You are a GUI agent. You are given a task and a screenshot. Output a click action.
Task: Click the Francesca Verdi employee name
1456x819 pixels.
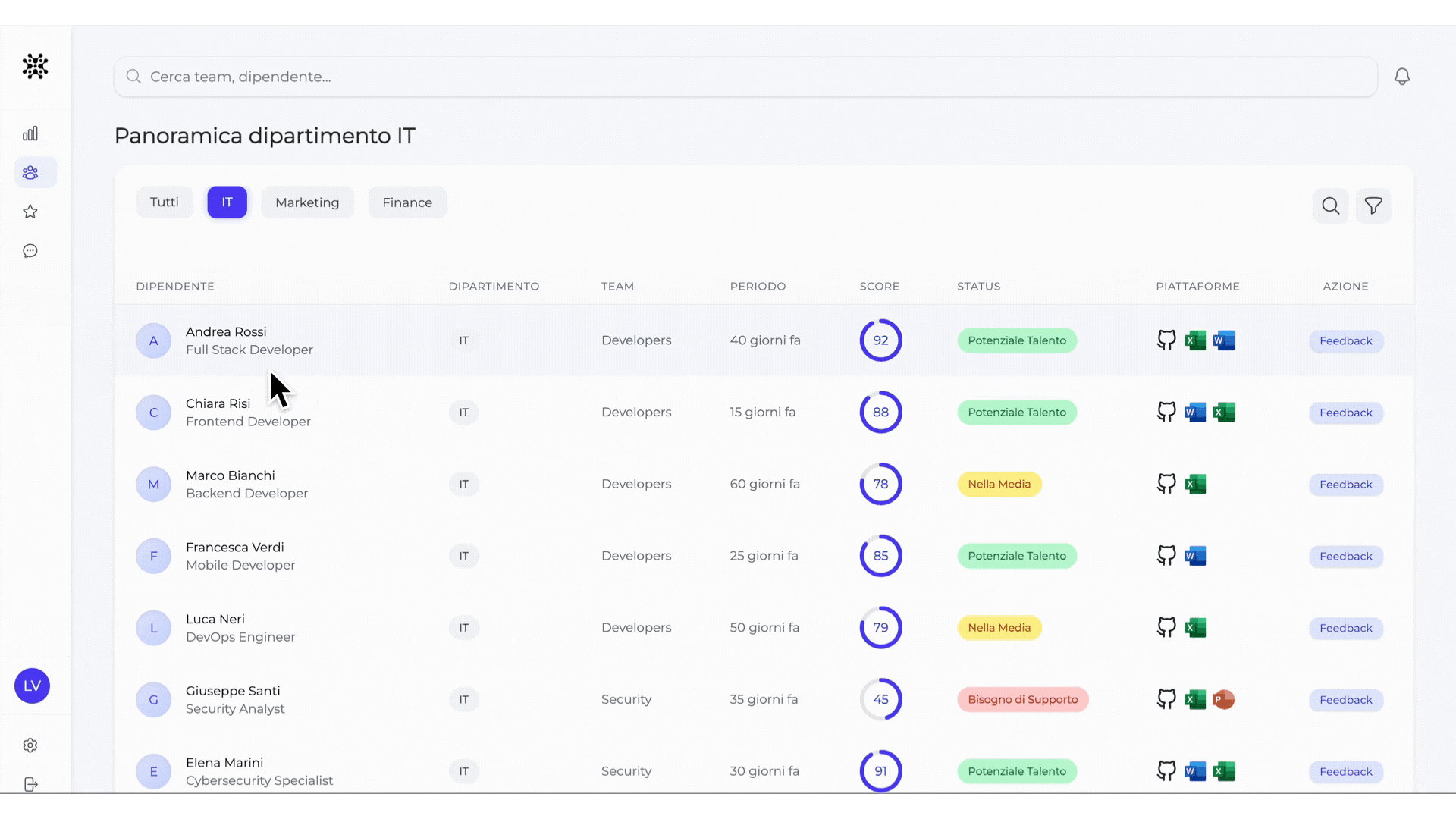(x=235, y=548)
